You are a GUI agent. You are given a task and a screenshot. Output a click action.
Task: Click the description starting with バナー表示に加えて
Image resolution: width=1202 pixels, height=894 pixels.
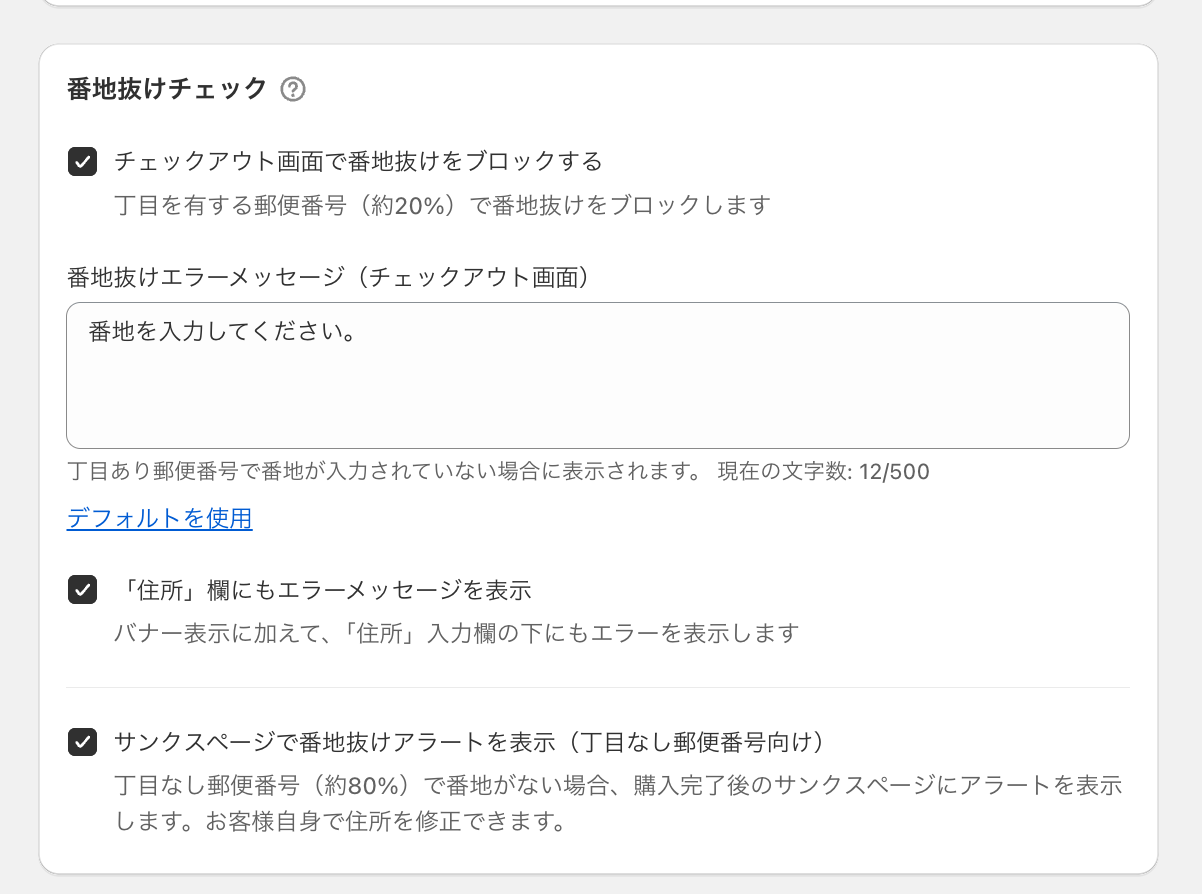click(455, 633)
